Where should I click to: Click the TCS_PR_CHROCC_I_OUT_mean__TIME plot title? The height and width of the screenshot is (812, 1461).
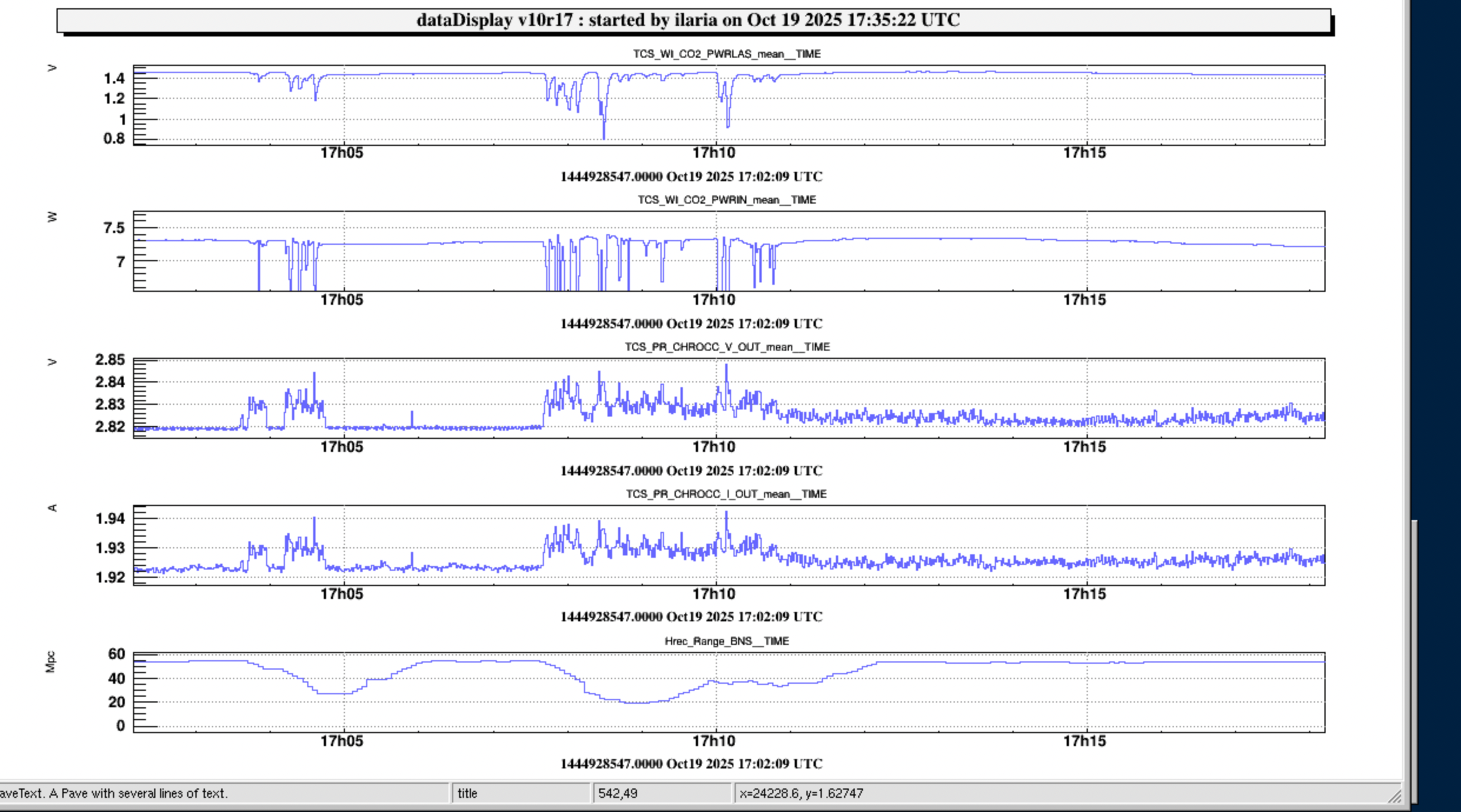[725, 494]
